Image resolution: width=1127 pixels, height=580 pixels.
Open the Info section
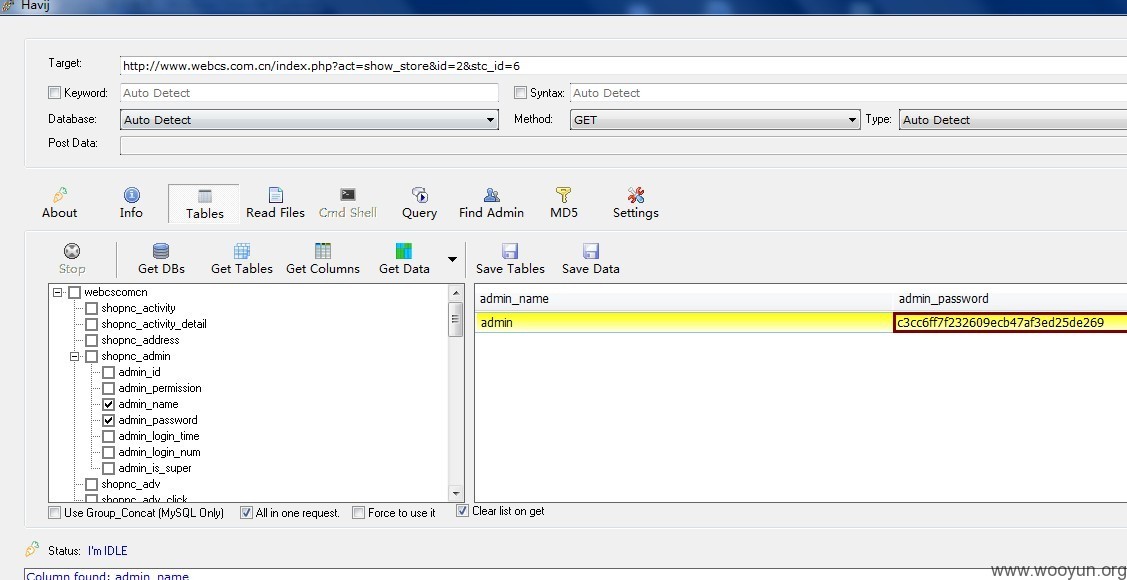coord(132,203)
